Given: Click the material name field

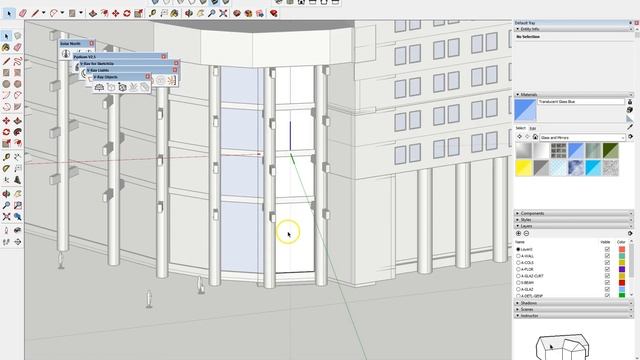Looking at the screenshot, I should [x=581, y=102].
